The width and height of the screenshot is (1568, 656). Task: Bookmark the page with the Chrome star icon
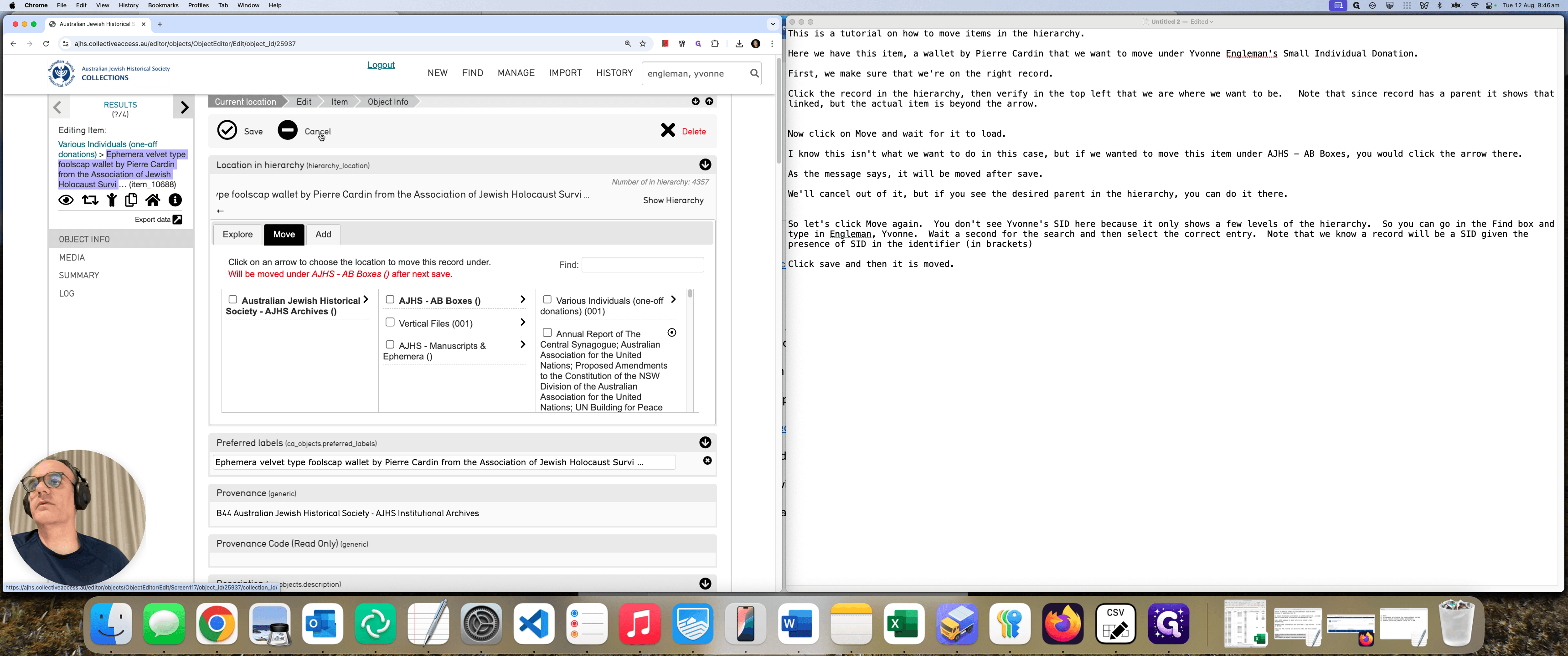coord(643,44)
